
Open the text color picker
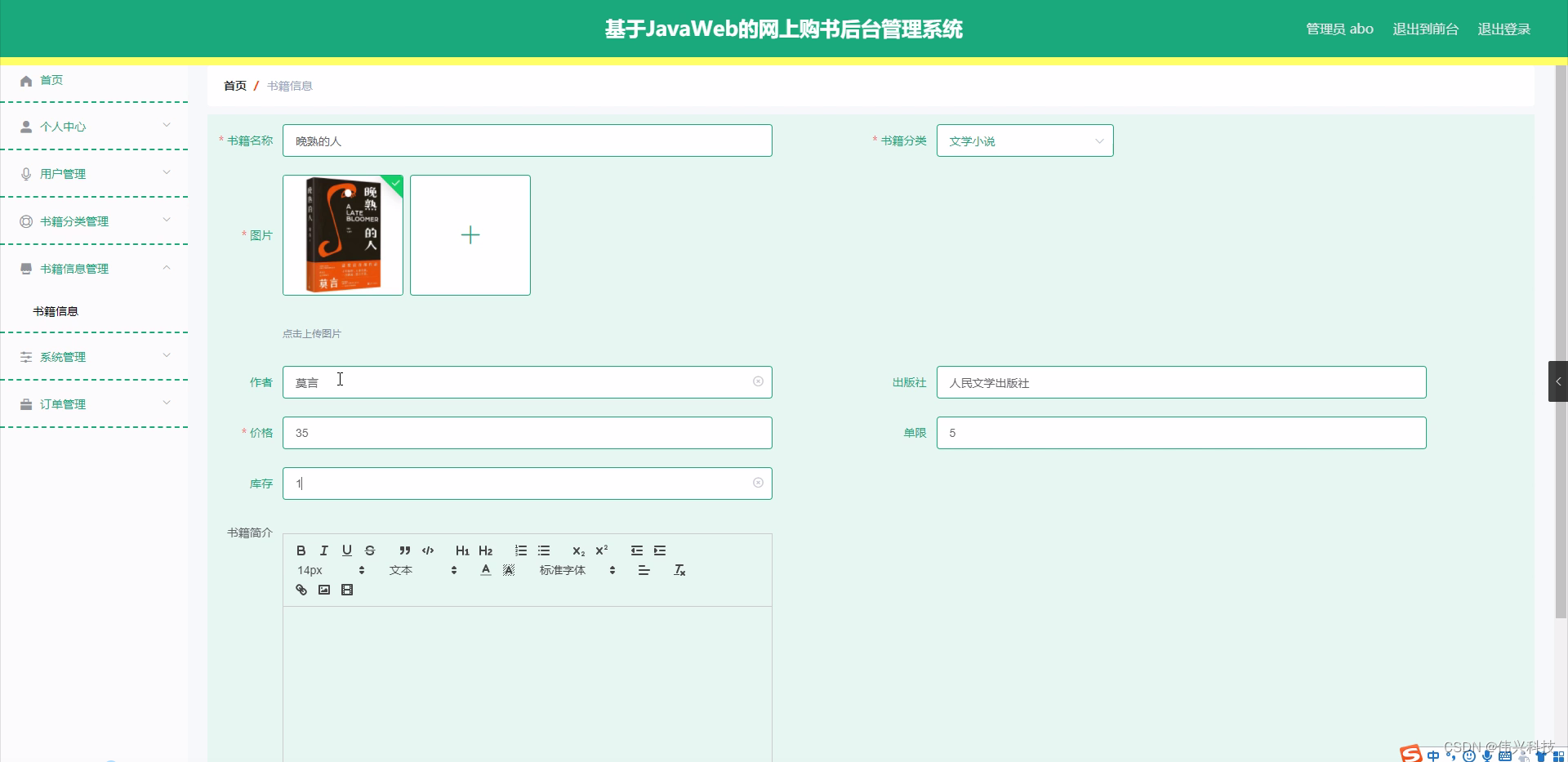(x=485, y=570)
